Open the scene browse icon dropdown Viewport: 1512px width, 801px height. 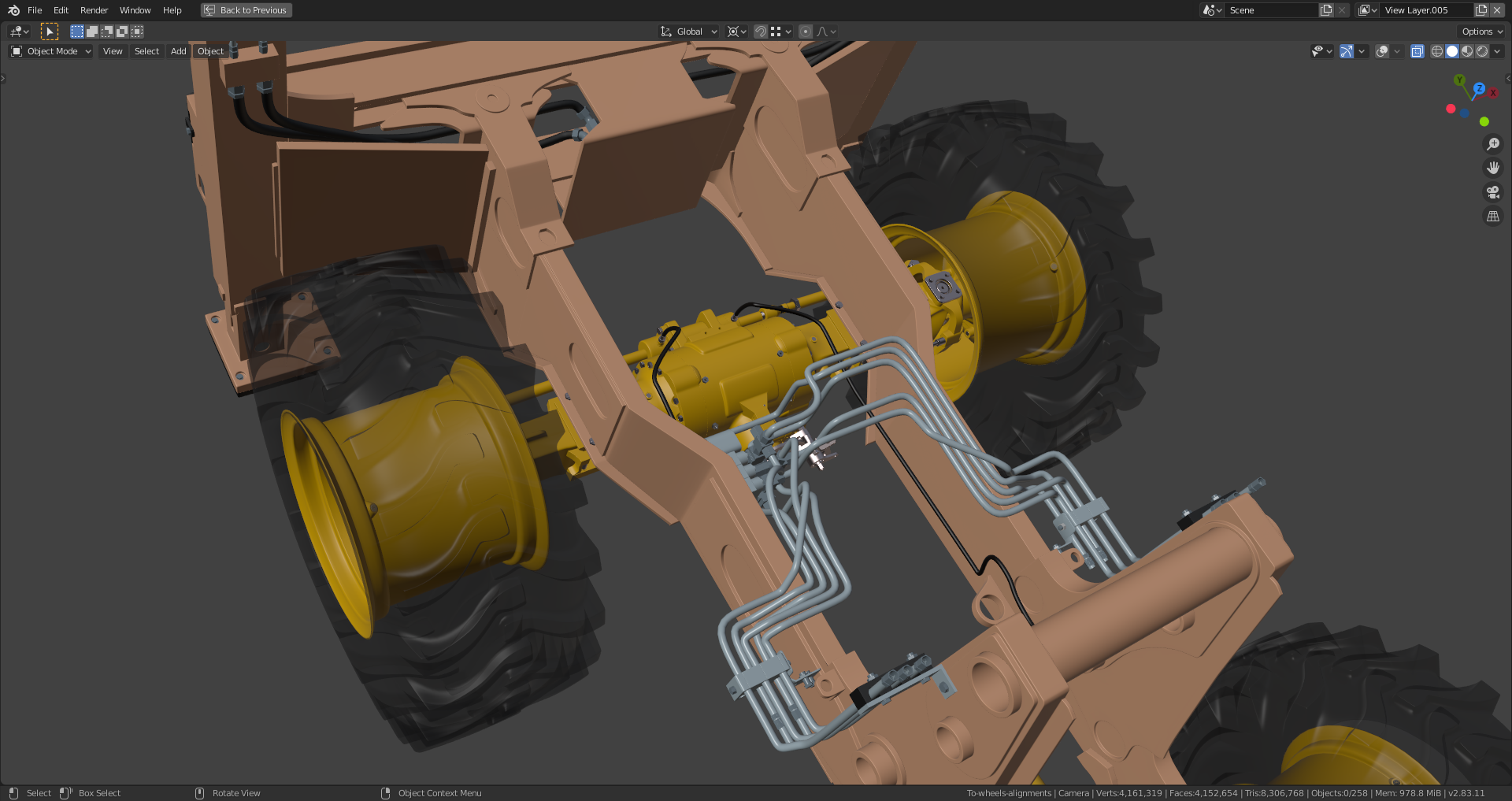click(x=1212, y=10)
